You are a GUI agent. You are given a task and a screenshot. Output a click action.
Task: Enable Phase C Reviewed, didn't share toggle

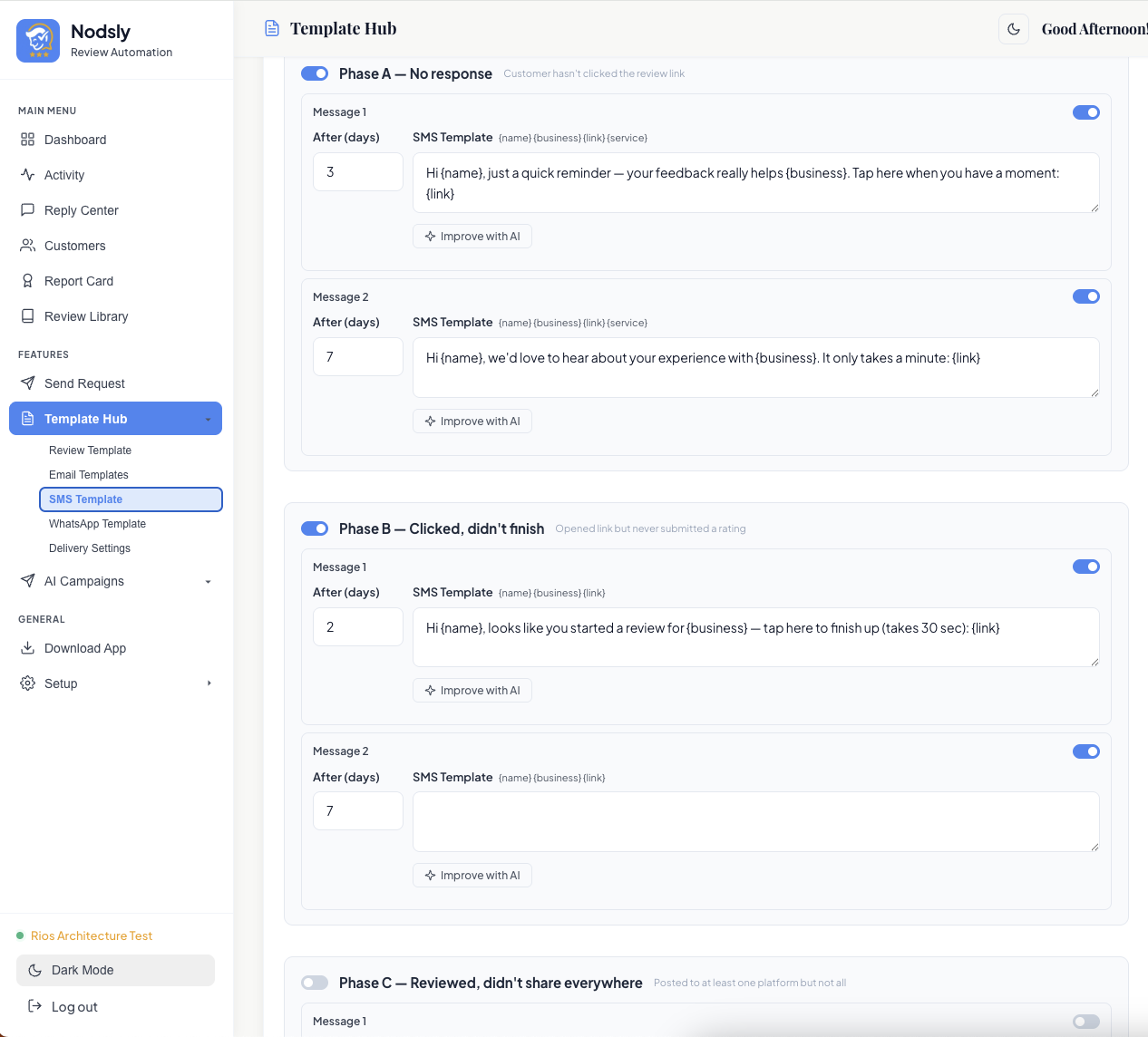(315, 983)
